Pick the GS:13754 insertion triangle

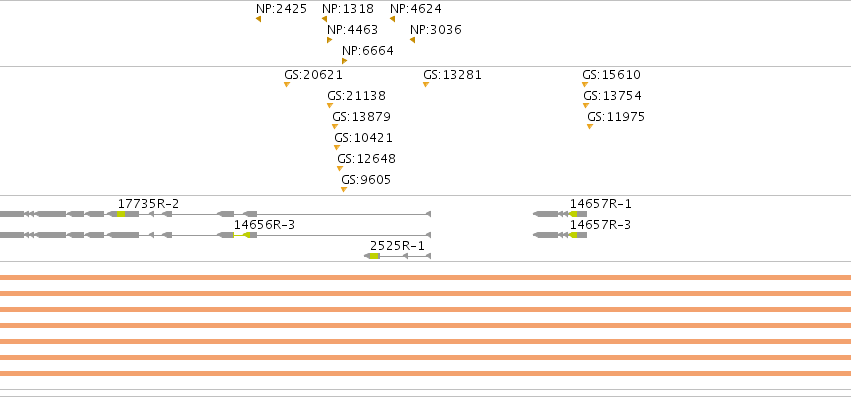[586, 105]
